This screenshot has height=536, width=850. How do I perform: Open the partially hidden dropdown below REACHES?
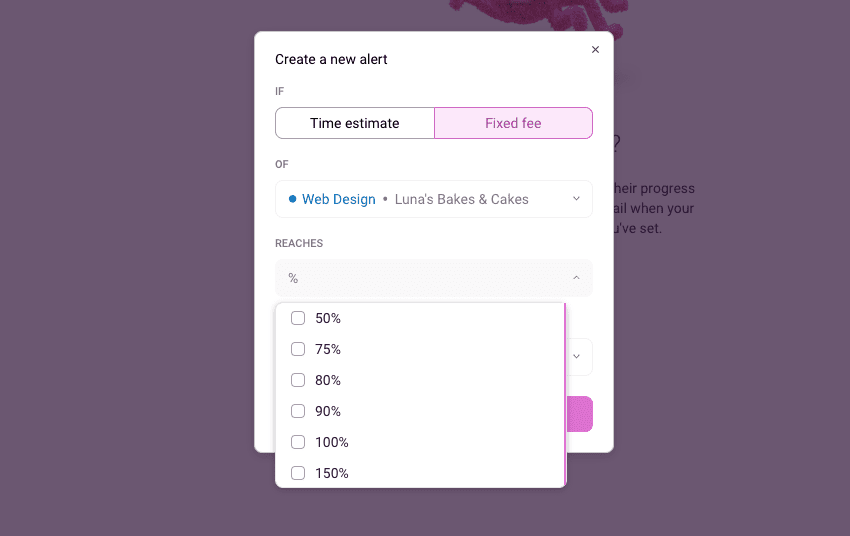tap(578, 356)
